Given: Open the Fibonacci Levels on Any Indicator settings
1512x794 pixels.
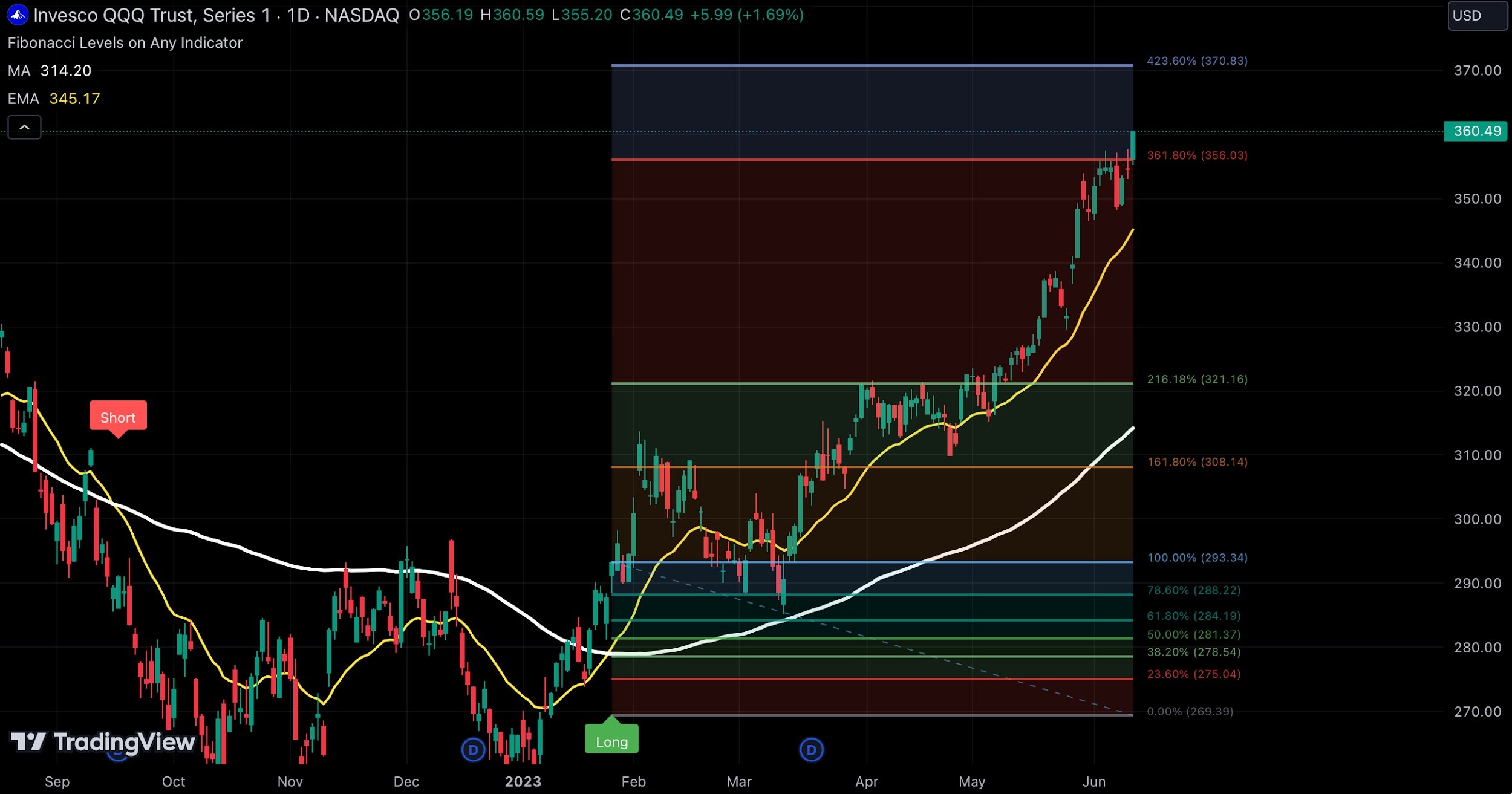Looking at the screenshot, I should [x=125, y=42].
